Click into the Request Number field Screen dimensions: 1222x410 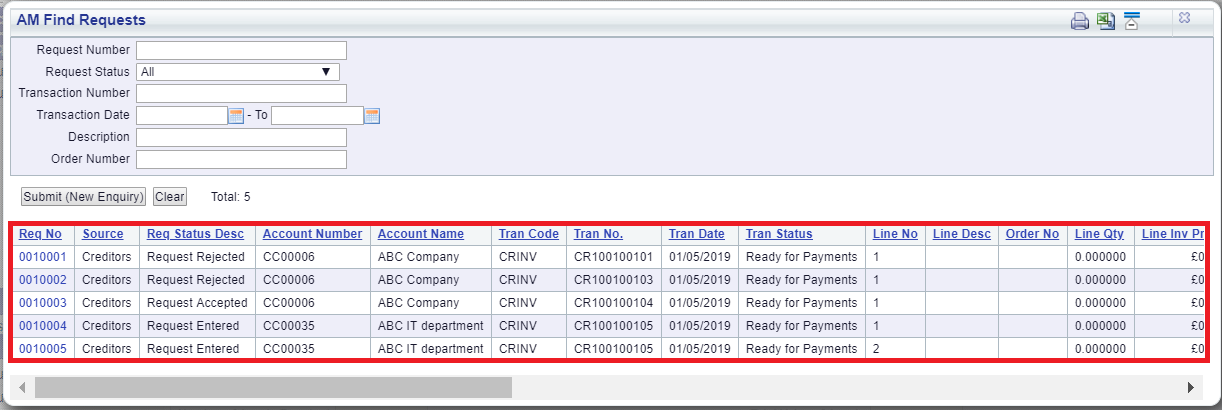[x=241, y=50]
